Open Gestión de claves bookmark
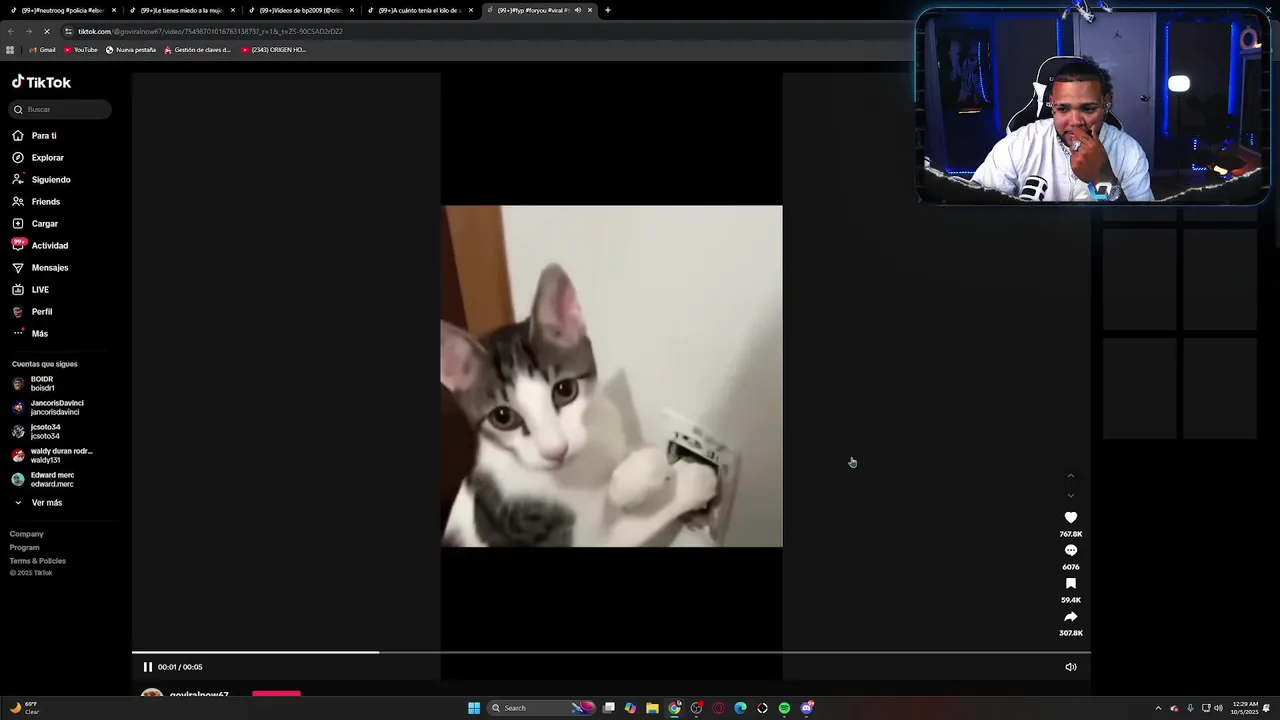Screen dimensions: 1280x720 [198, 49]
